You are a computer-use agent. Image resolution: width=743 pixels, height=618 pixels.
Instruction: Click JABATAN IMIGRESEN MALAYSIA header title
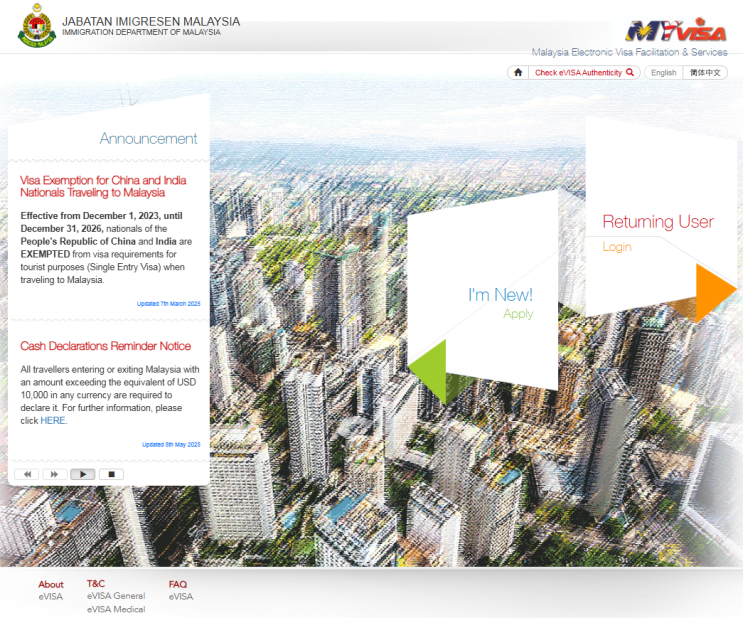151,21
